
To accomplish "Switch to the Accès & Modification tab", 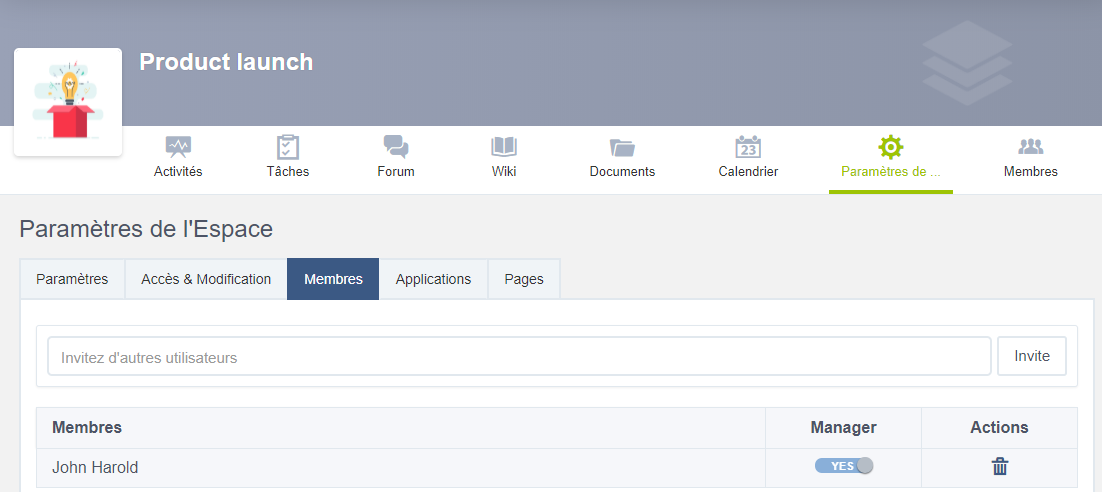I will pos(206,279).
